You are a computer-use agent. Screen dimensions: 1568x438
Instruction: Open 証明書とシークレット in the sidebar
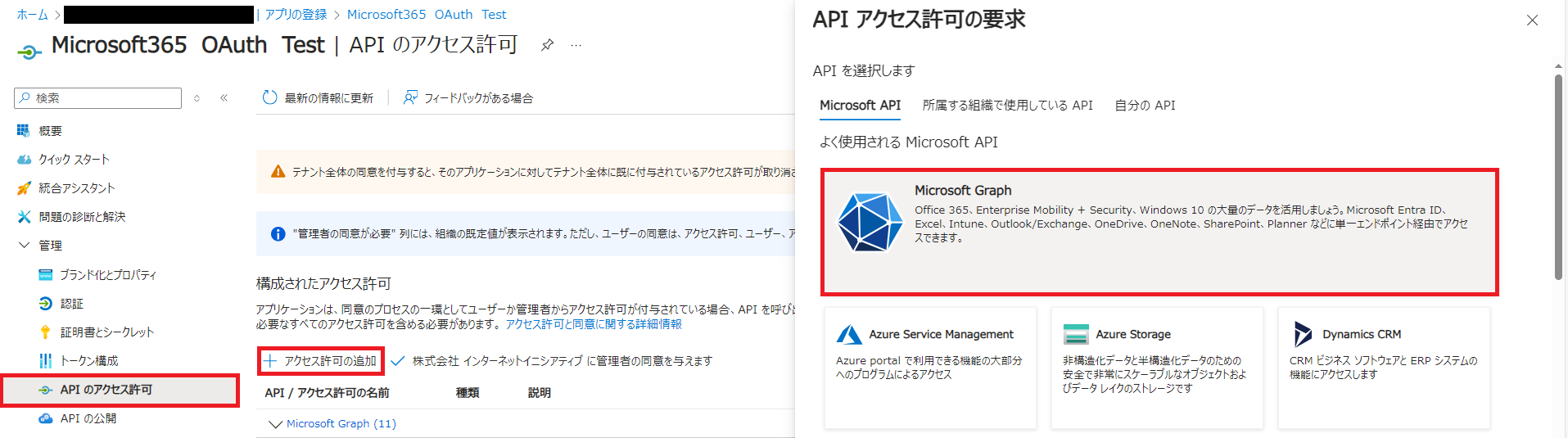coord(107,332)
